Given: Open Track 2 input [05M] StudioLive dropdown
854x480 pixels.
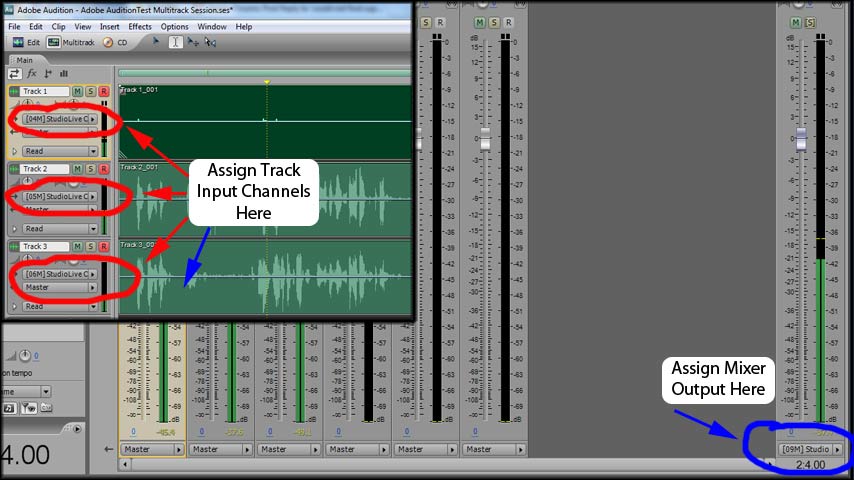Looking at the screenshot, I should [60, 196].
